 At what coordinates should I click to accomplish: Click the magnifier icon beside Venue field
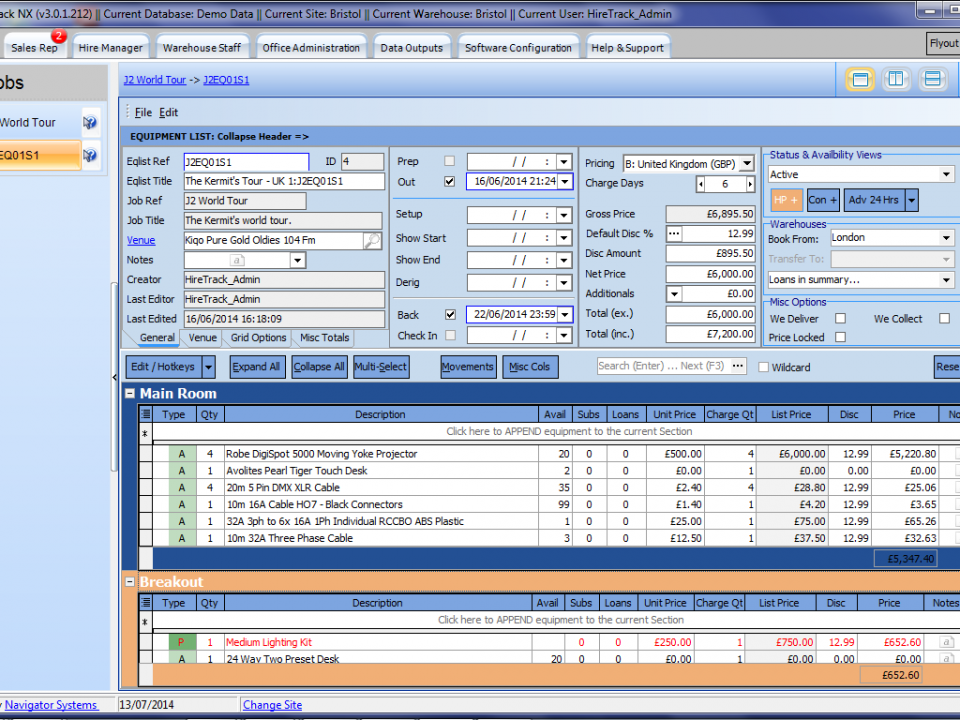click(x=372, y=241)
